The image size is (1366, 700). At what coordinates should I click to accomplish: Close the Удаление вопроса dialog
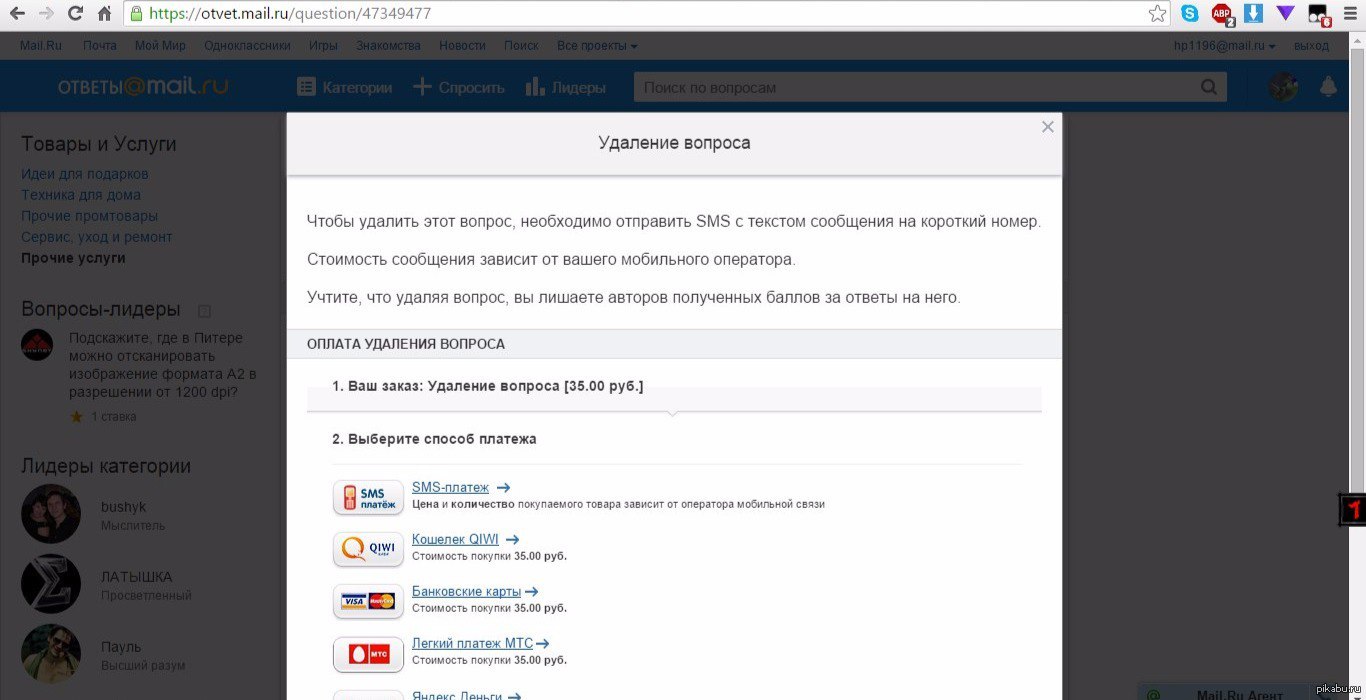click(x=1047, y=127)
